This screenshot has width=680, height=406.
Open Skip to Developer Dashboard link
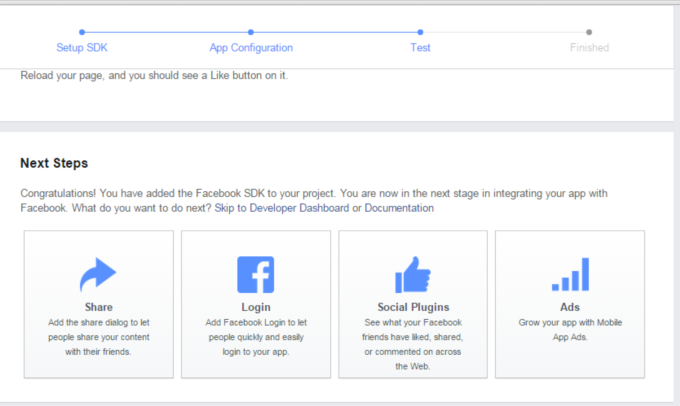coord(282,208)
